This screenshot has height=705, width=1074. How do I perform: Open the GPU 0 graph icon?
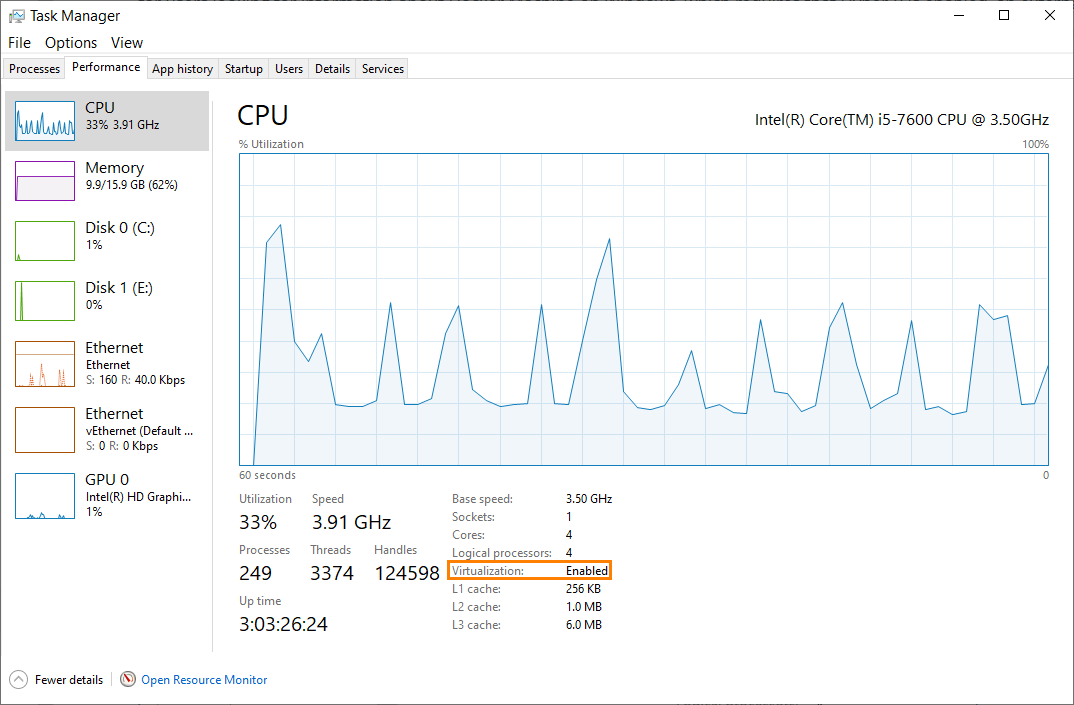pyautogui.click(x=45, y=496)
